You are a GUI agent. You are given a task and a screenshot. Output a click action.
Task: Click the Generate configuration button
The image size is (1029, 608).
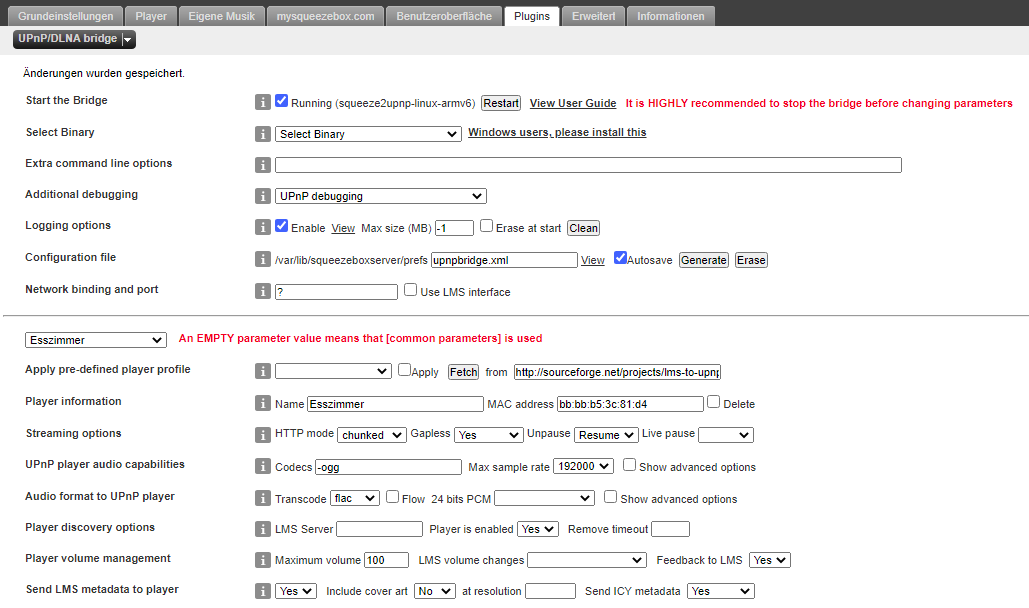click(703, 260)
